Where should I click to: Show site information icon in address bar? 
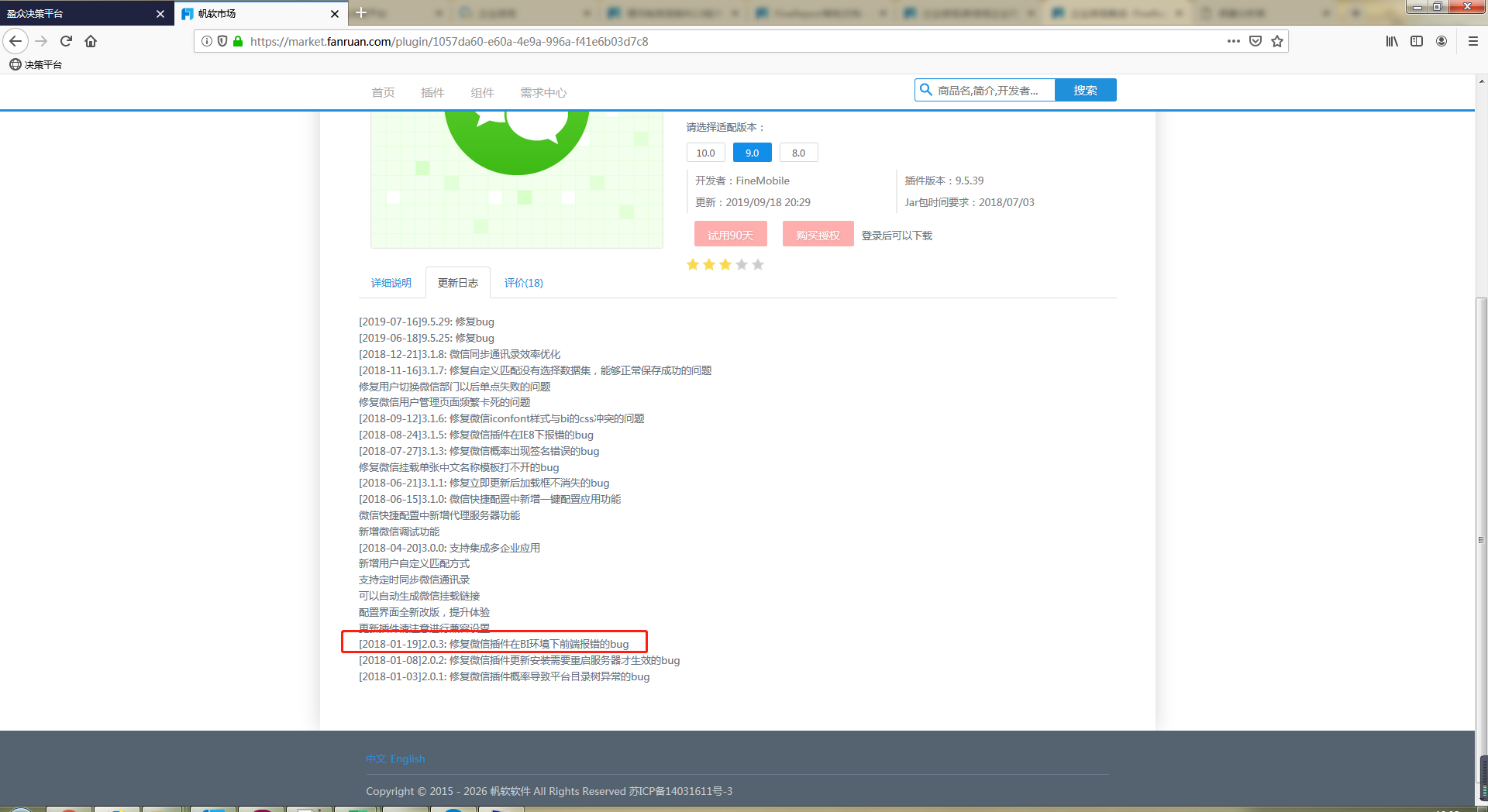pos(207,41)
